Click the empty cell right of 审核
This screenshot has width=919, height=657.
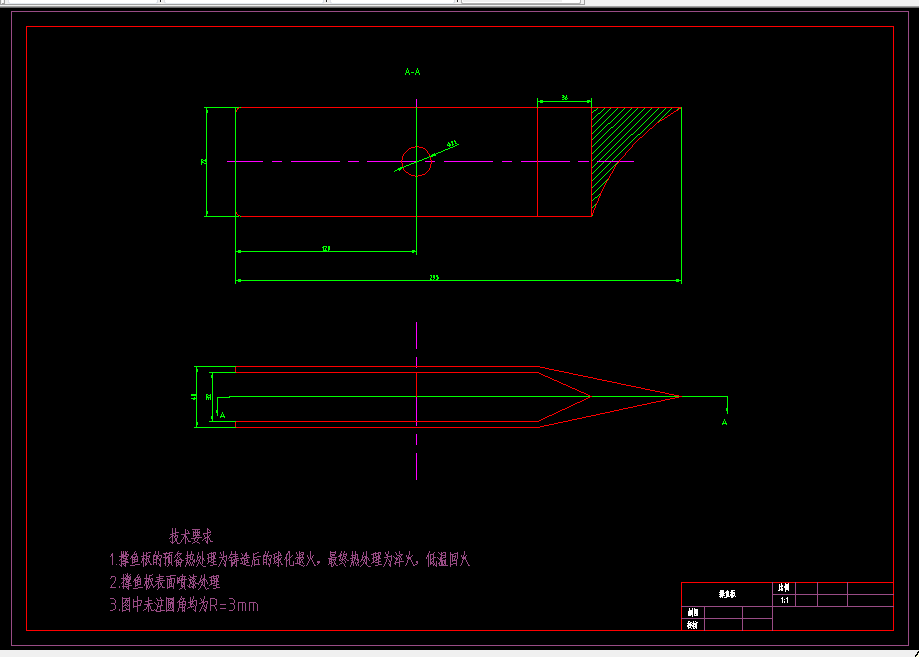pos(723,625)
